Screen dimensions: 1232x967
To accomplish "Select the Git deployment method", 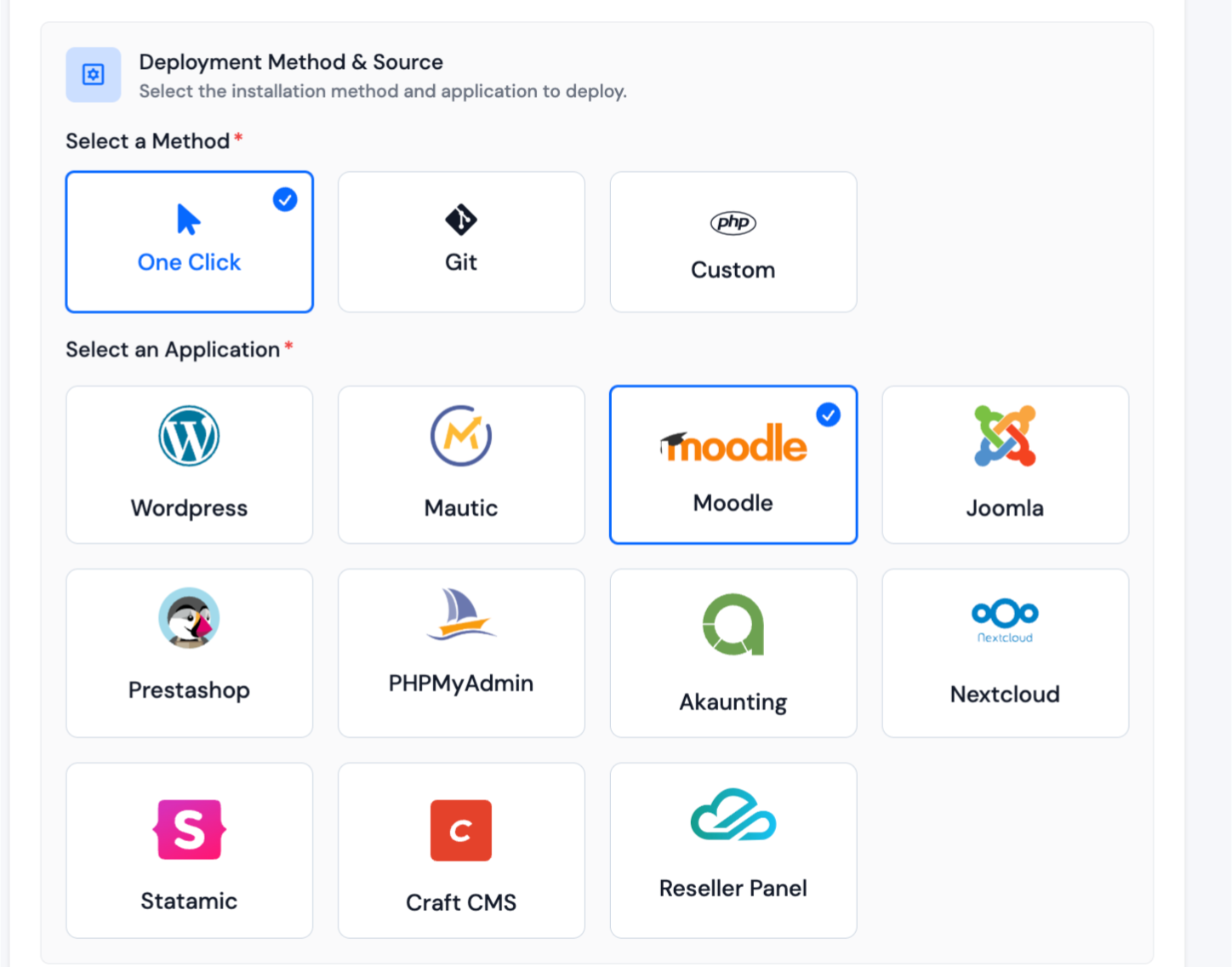I will (x=460, y=241).
